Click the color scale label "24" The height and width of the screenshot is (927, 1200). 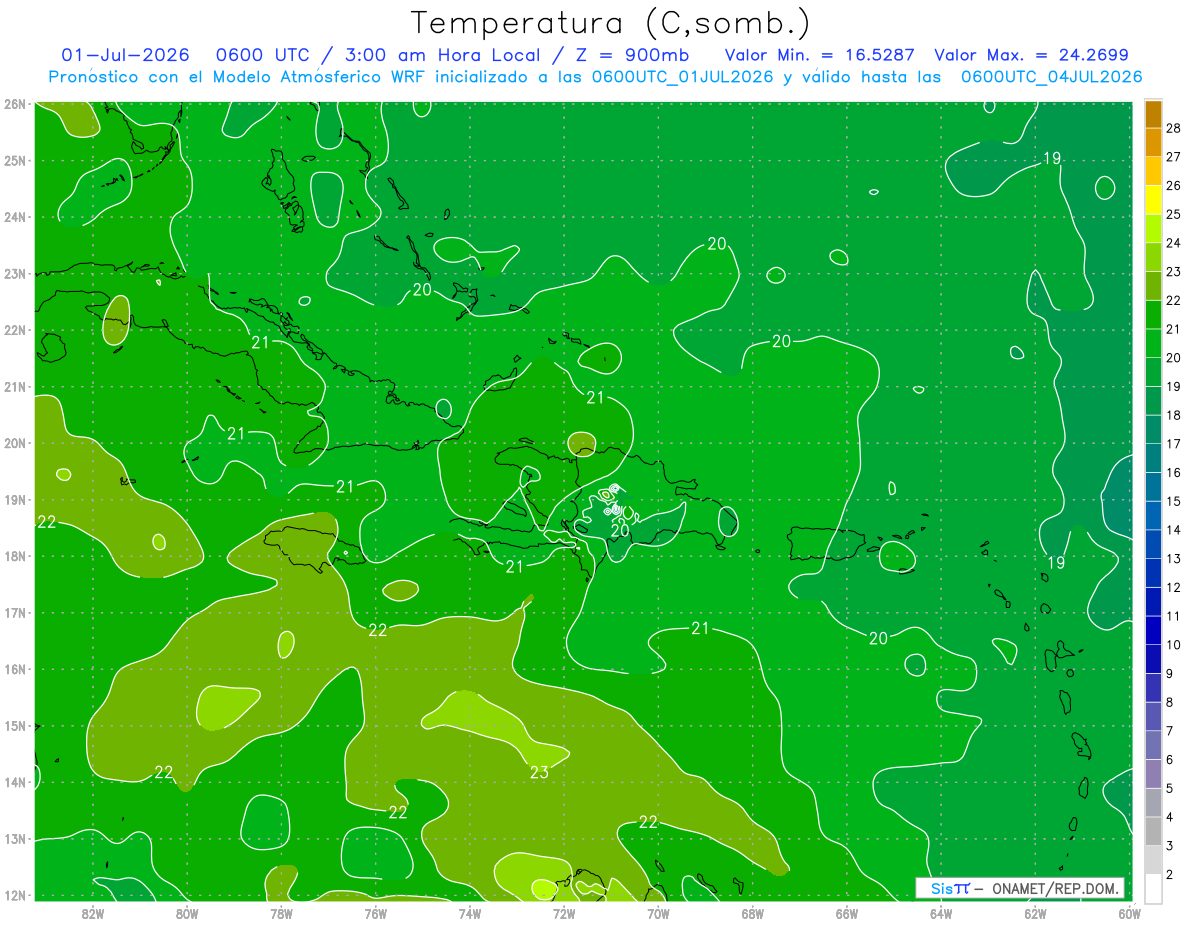(x=1174, y=243)
